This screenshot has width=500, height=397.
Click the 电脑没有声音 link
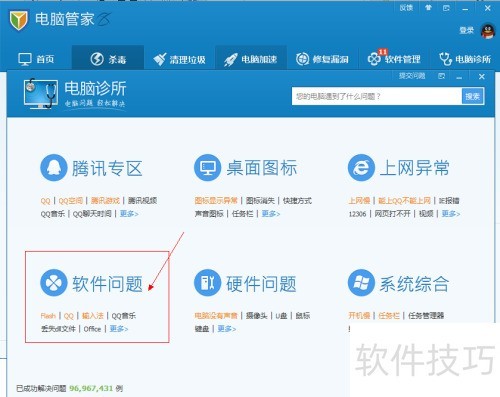pos(216,316)
